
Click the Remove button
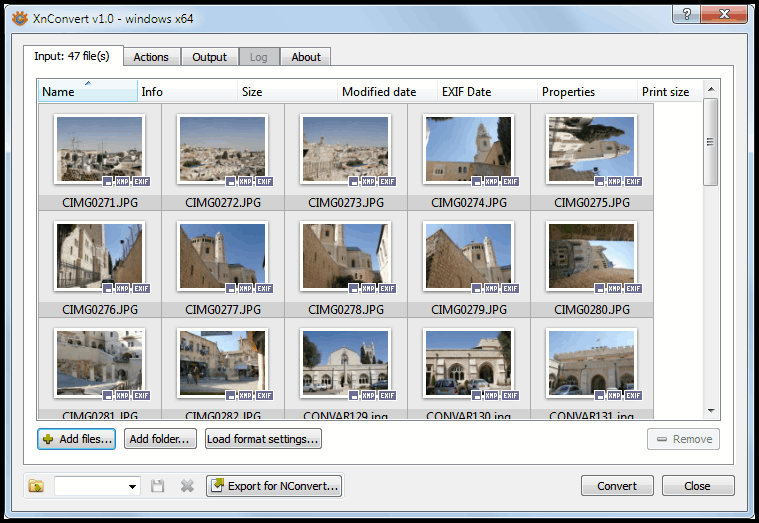pyautogui.click(x=683, y=439)
